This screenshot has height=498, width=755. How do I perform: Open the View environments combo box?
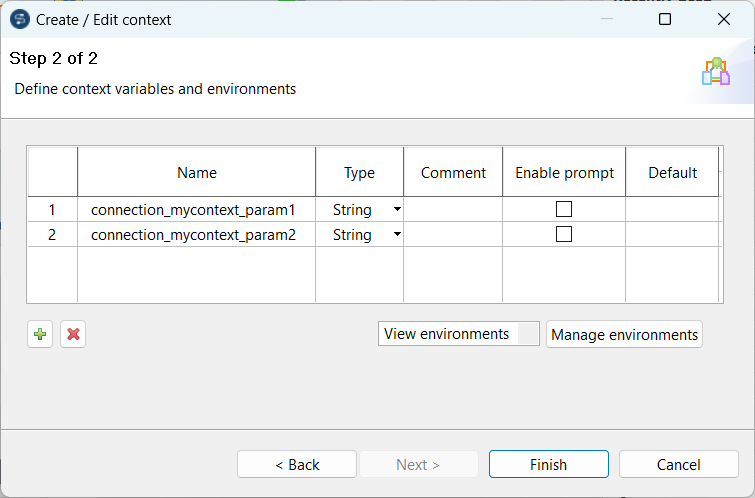458,334
